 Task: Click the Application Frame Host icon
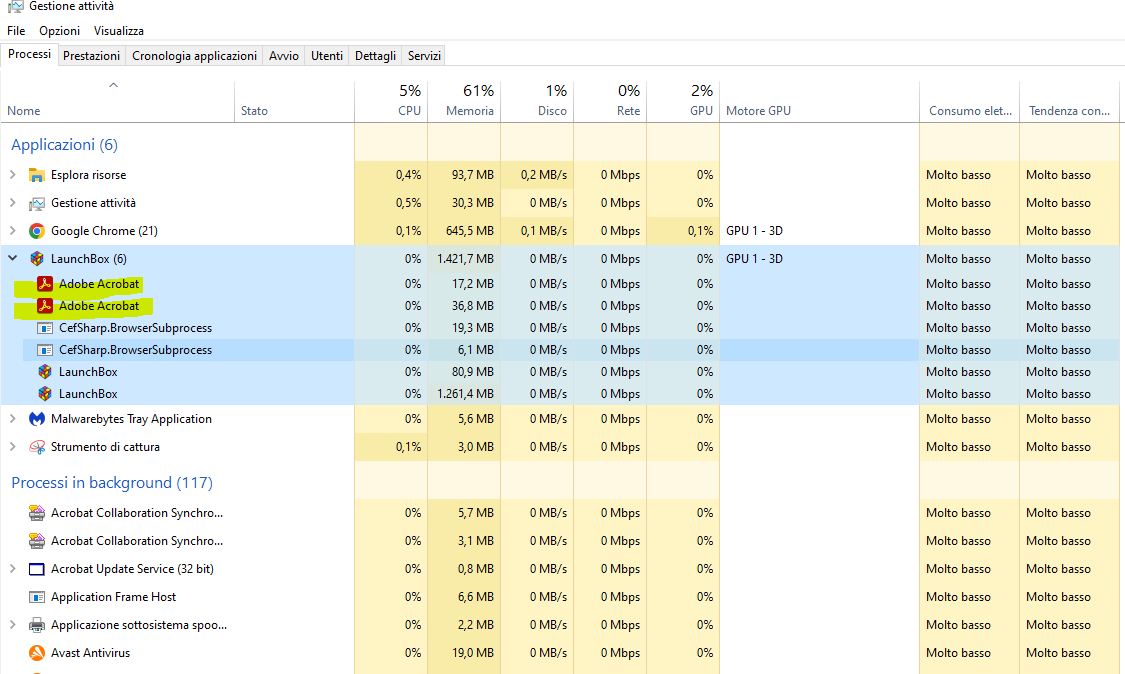tap(37, 597)
